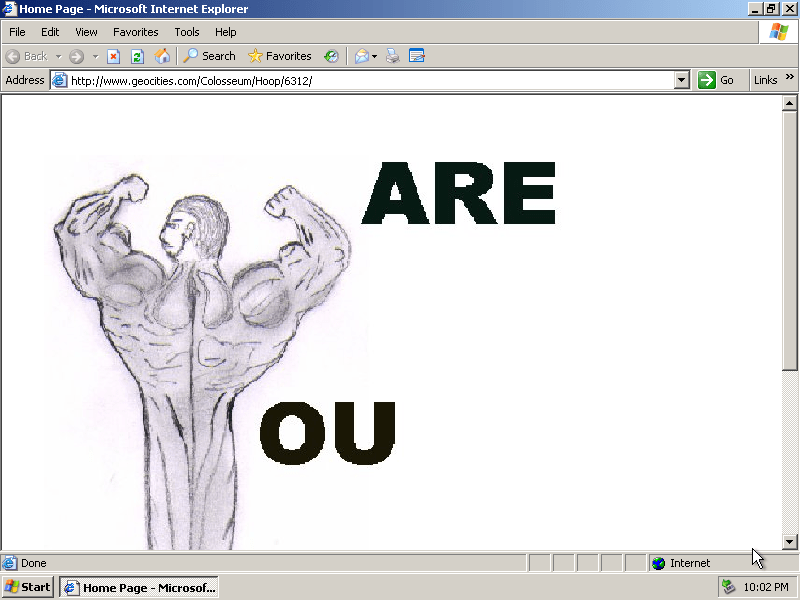The height and width of the screenshot is (600, 800).
Task: Open the History icon in toolbar
Action: click(331, 56)
